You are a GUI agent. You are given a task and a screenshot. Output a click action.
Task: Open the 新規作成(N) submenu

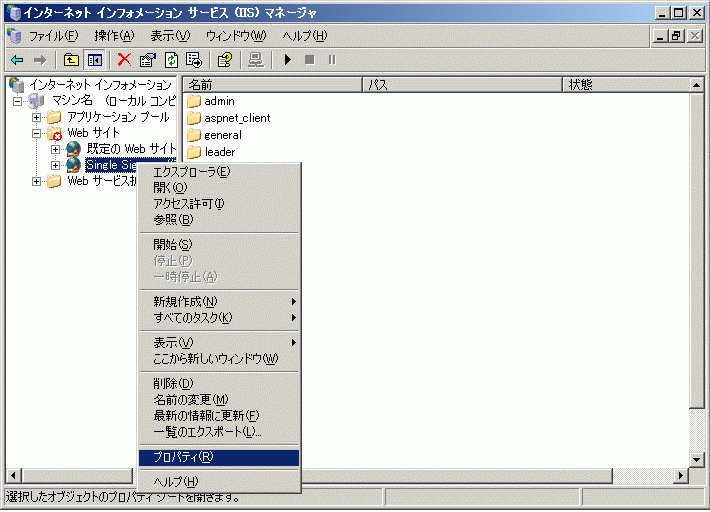tap(219, 301)
